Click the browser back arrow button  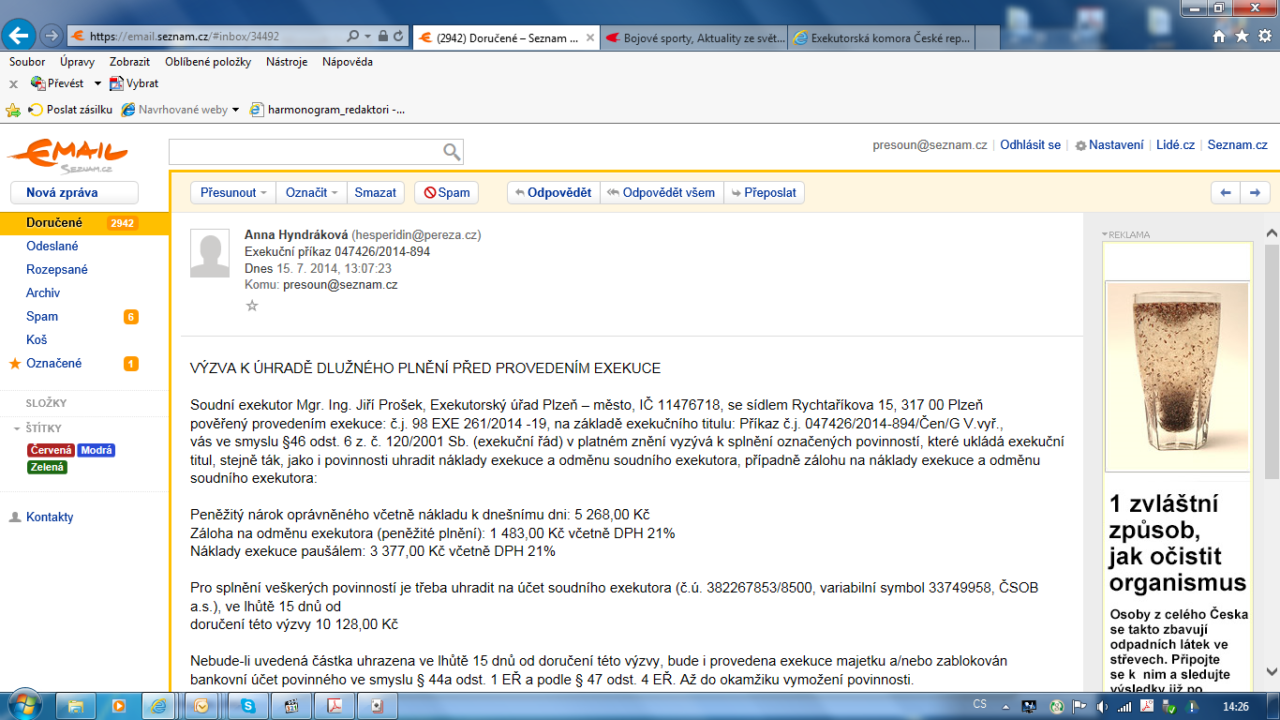[17, 35]
